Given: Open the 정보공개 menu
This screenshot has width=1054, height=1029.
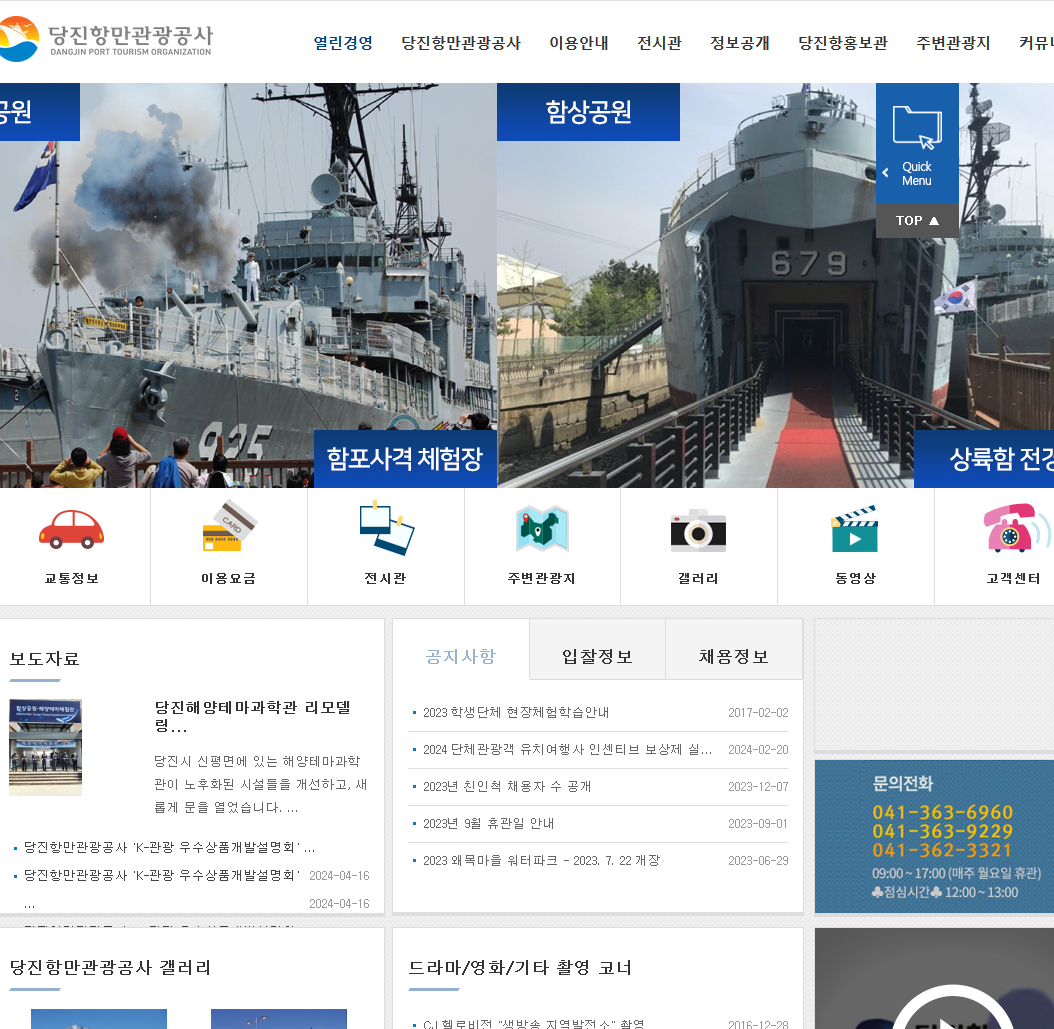Looking at the screenshot, I should point(740,43).
